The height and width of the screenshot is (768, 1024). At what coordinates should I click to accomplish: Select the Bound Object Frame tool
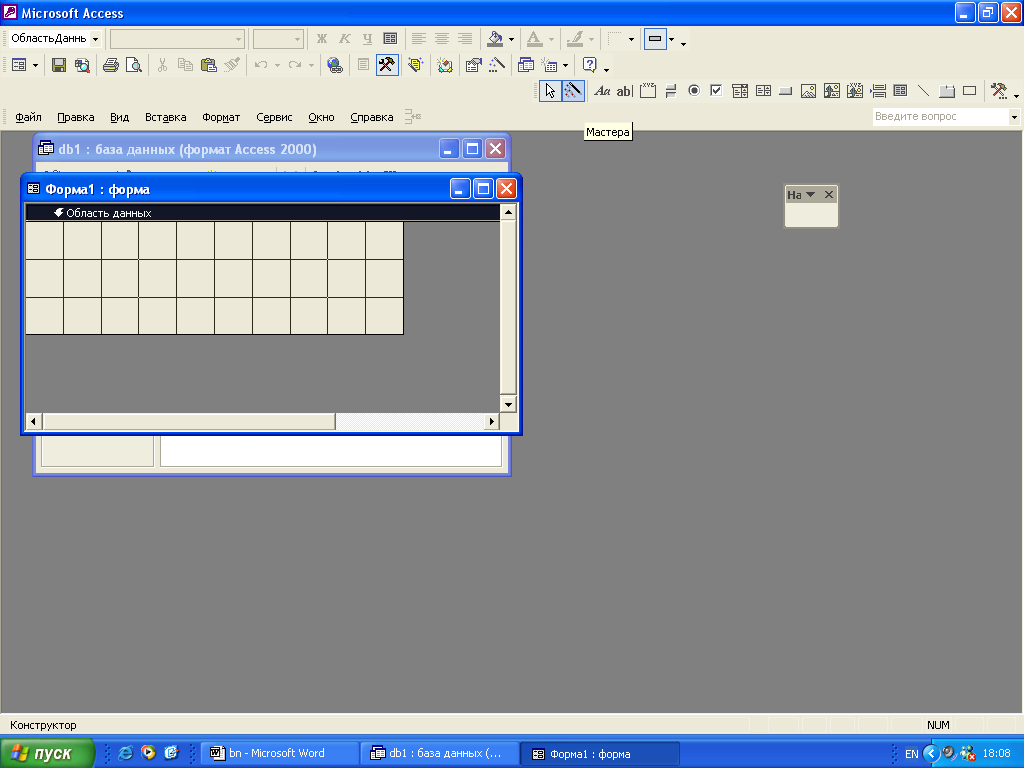coord(855,91)
